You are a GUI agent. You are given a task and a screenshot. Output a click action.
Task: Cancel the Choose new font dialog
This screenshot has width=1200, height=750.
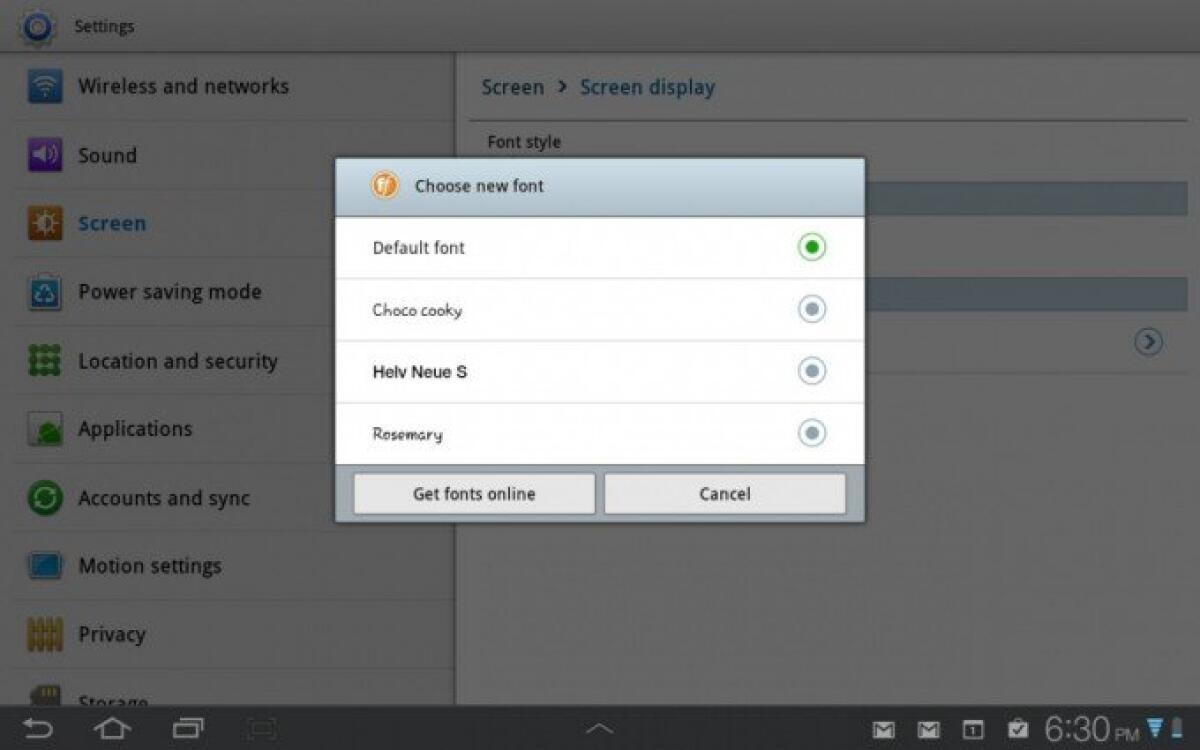(x=724, y=493)
